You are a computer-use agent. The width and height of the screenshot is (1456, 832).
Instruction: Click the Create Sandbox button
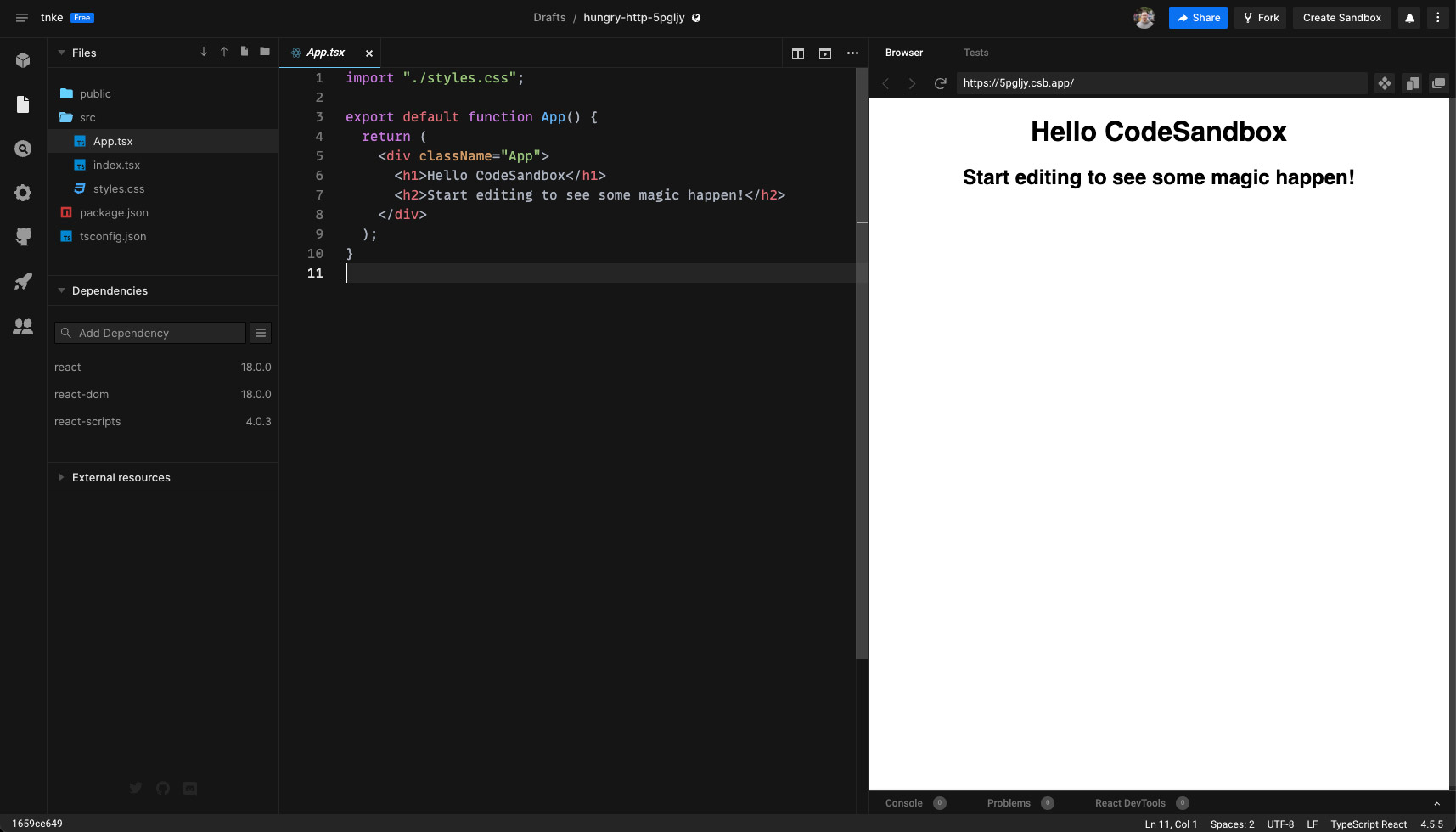coord(1341,17)
